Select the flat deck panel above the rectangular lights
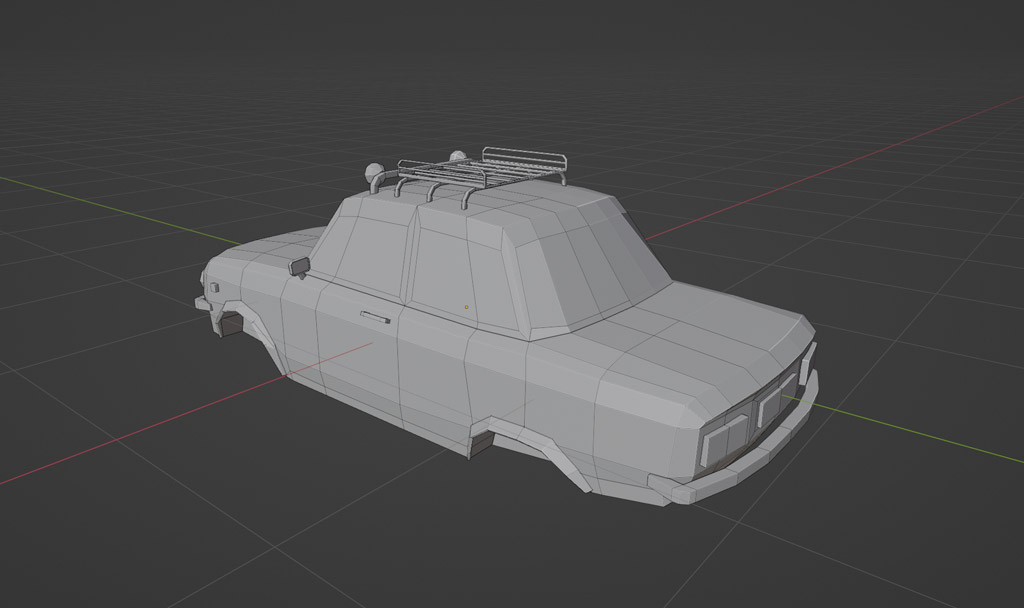The width and height of the screenshot is (1024, 608). (x=700, y=340)
